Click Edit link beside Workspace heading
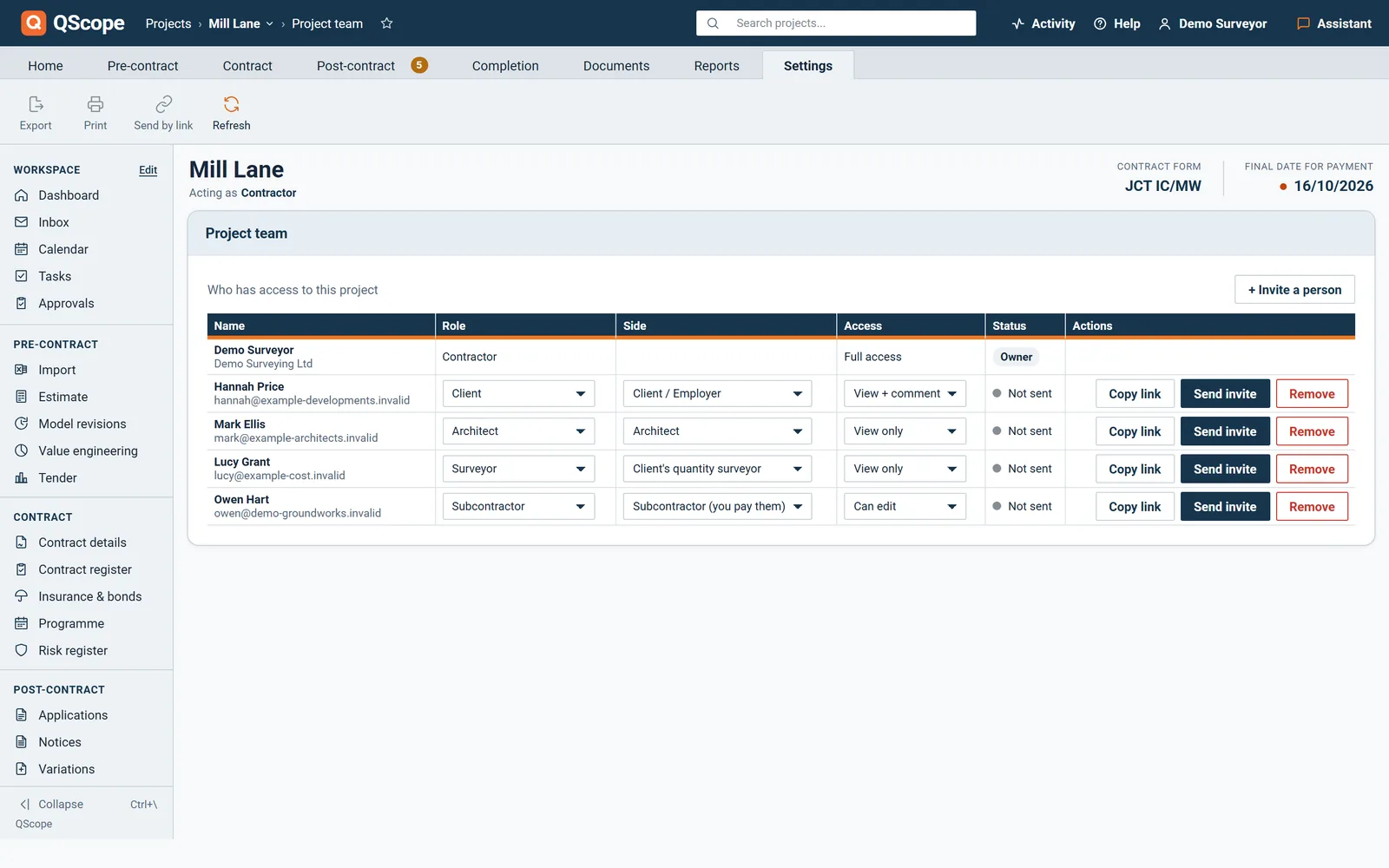 (148, 170)
